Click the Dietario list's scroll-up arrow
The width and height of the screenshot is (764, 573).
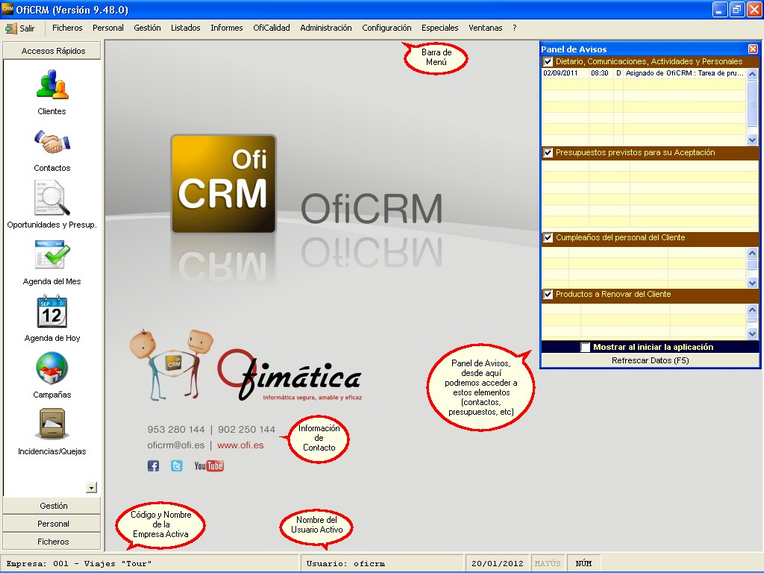pyautogui.click(x=752, y=74)
